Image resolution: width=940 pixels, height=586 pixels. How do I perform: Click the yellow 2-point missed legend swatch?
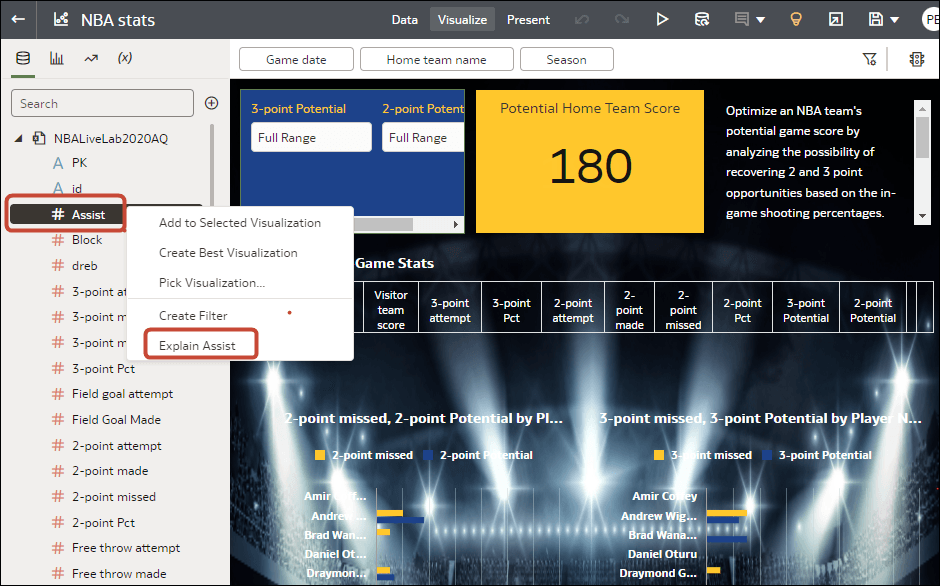(x=320, y=455)
